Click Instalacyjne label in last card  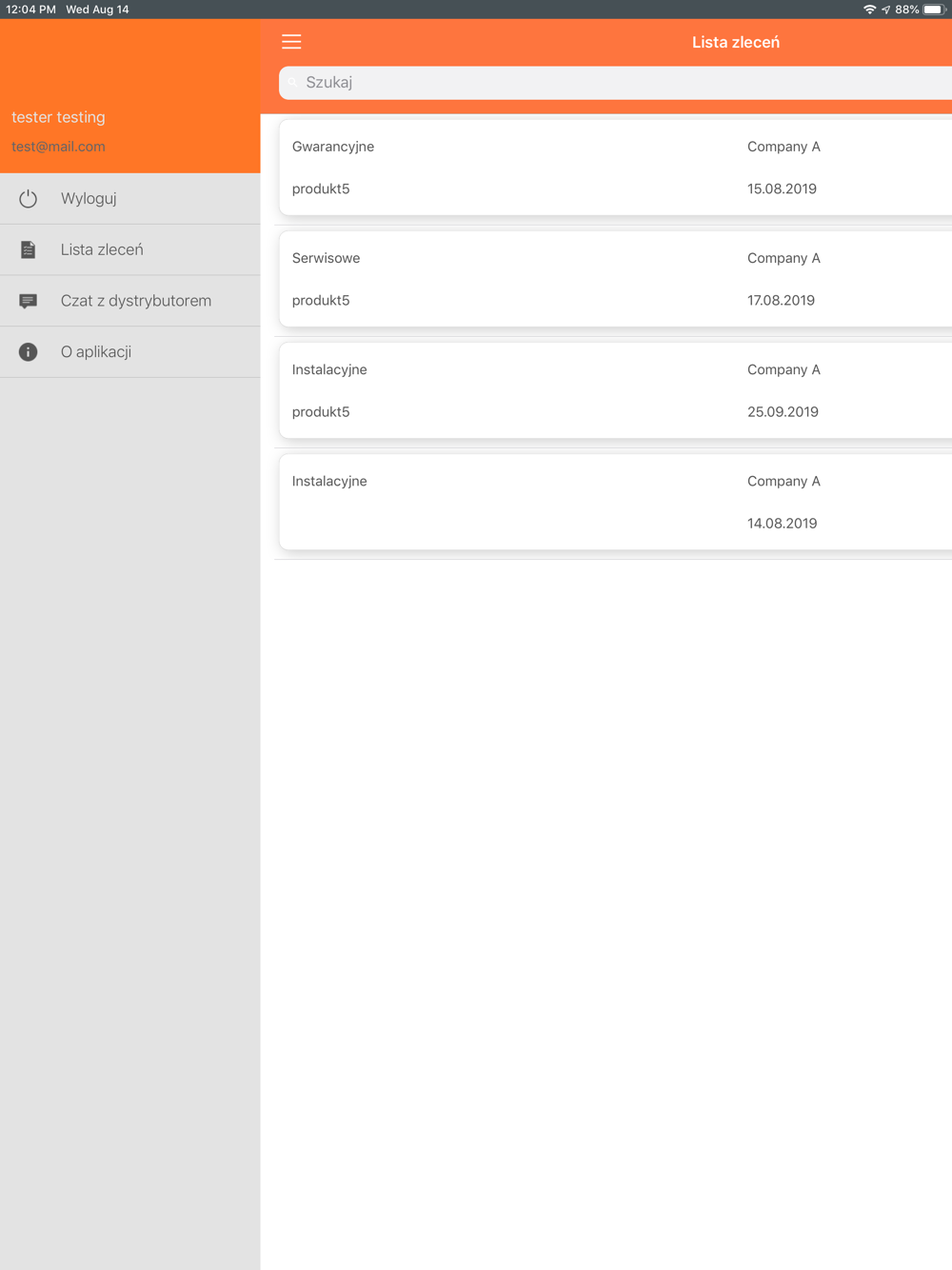329,481
